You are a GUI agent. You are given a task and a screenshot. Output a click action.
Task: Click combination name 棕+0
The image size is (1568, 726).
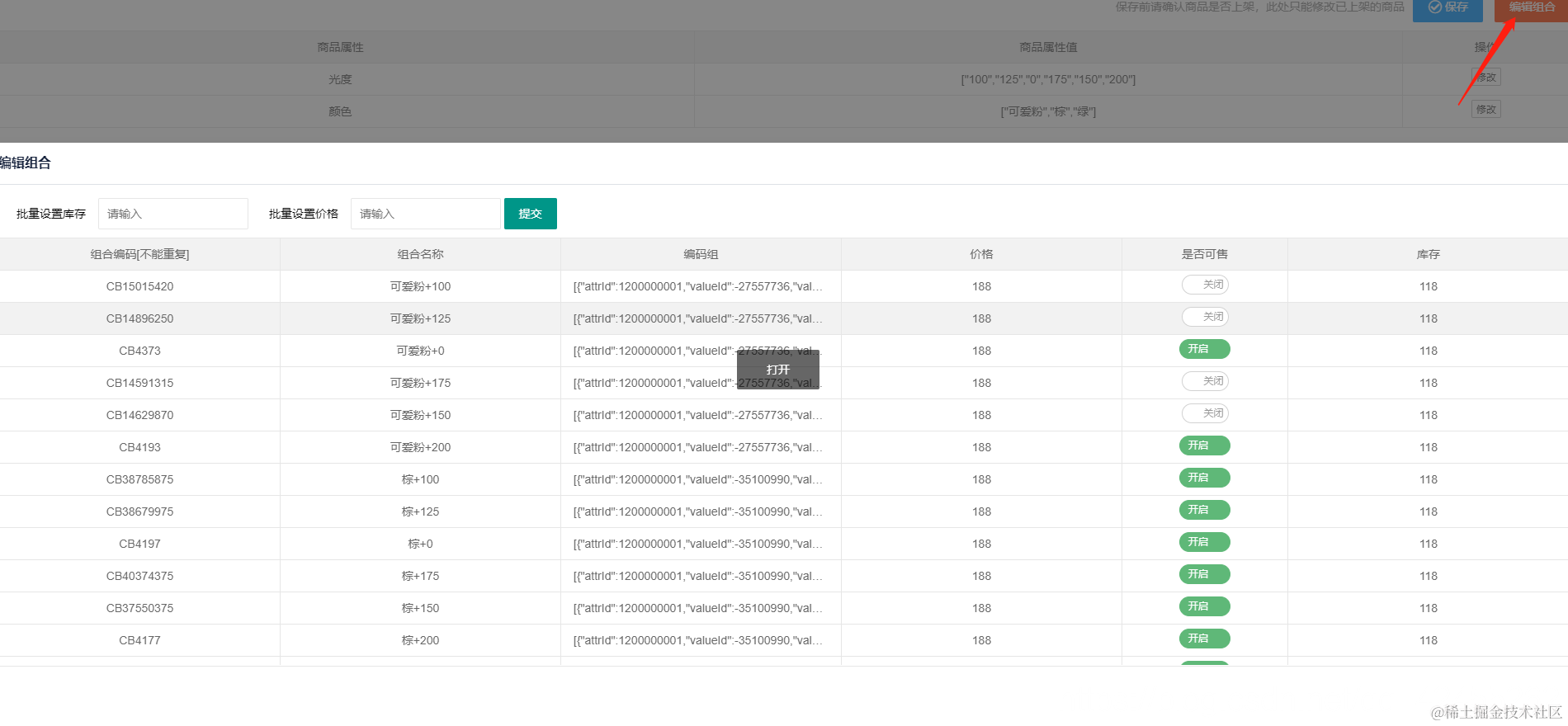(421, 544)
